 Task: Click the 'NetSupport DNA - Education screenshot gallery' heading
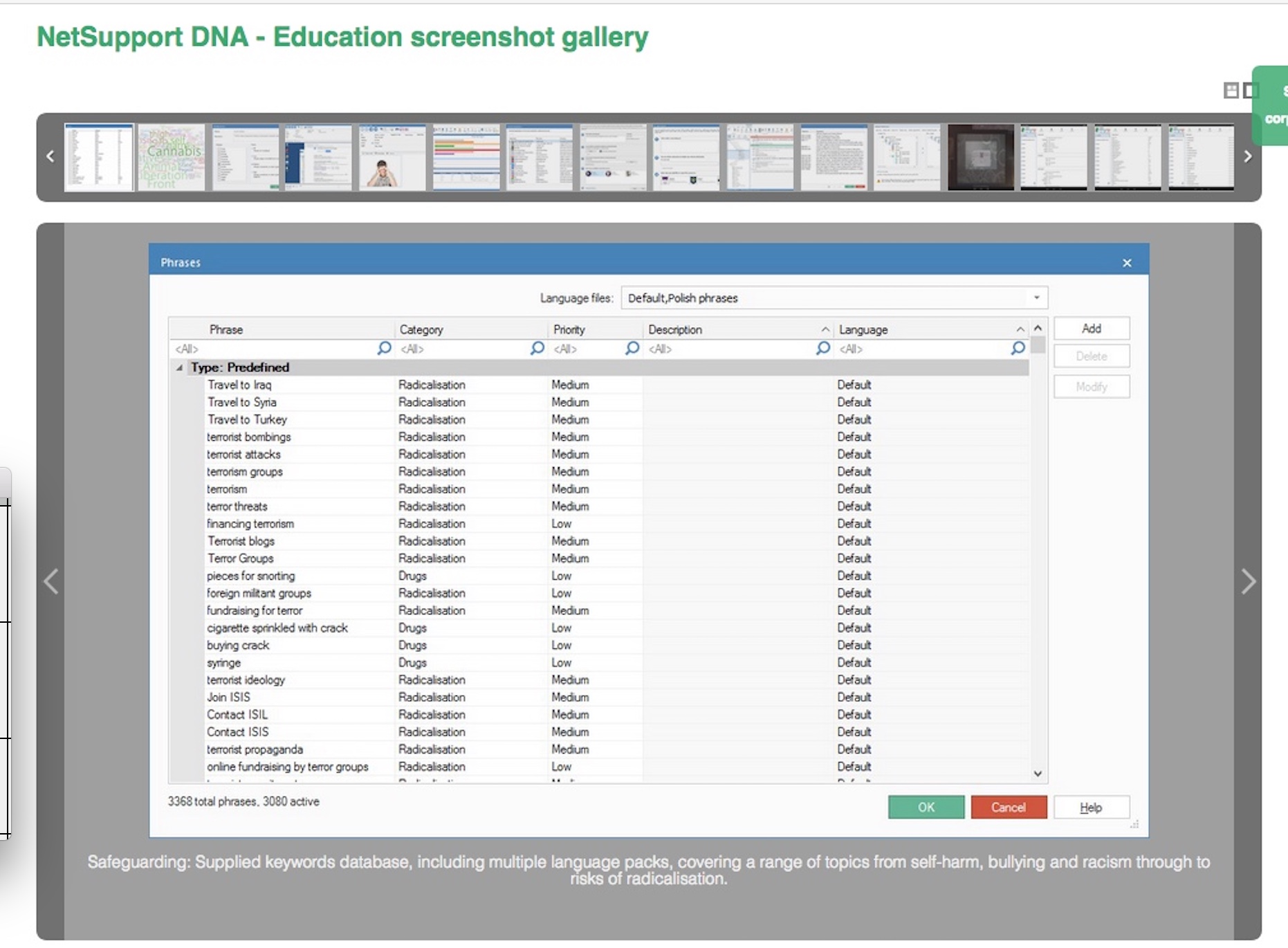(x=342, y=37)
